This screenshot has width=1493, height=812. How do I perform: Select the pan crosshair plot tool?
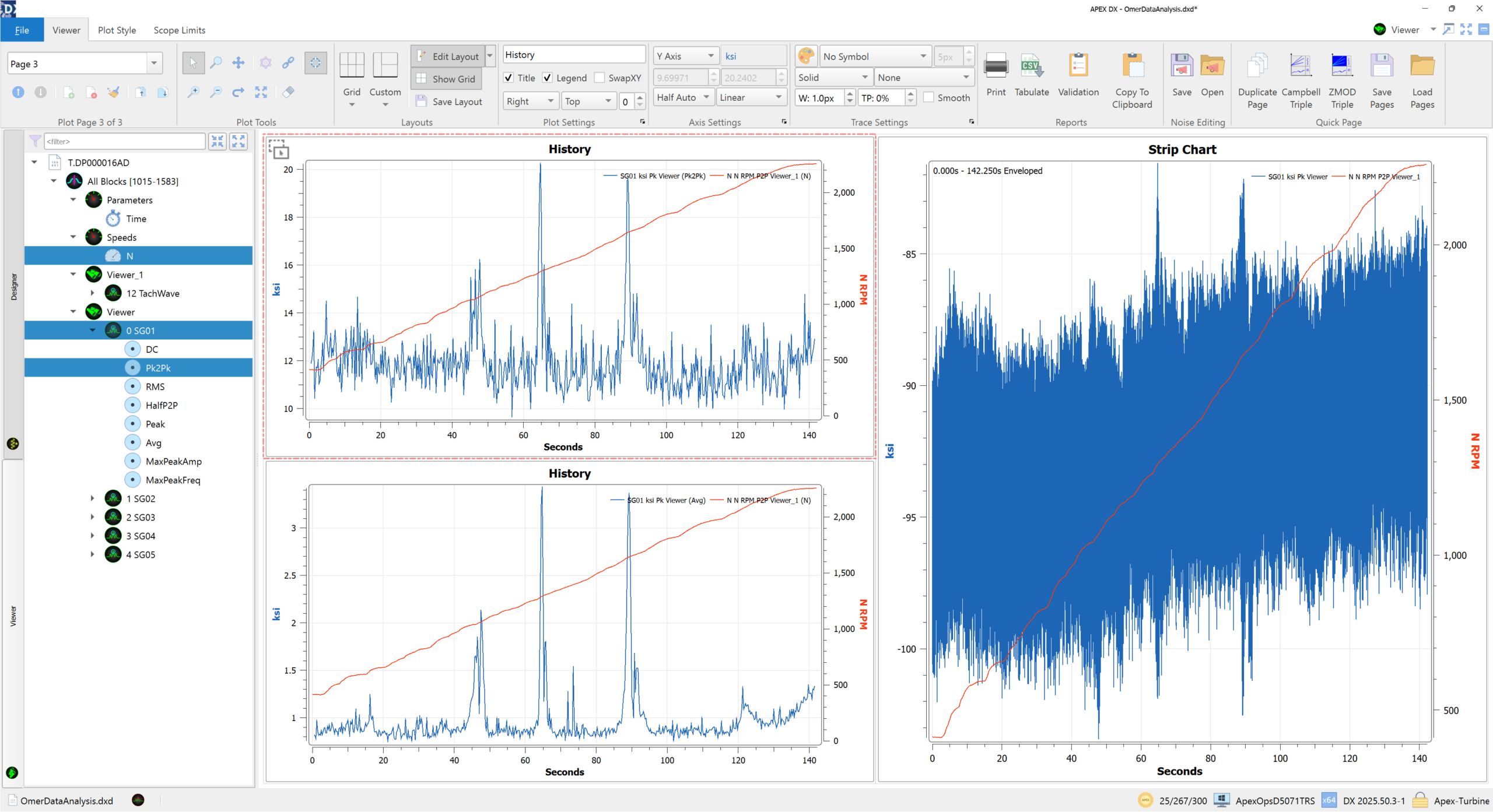pyautogui.click(x=239, y=63)
